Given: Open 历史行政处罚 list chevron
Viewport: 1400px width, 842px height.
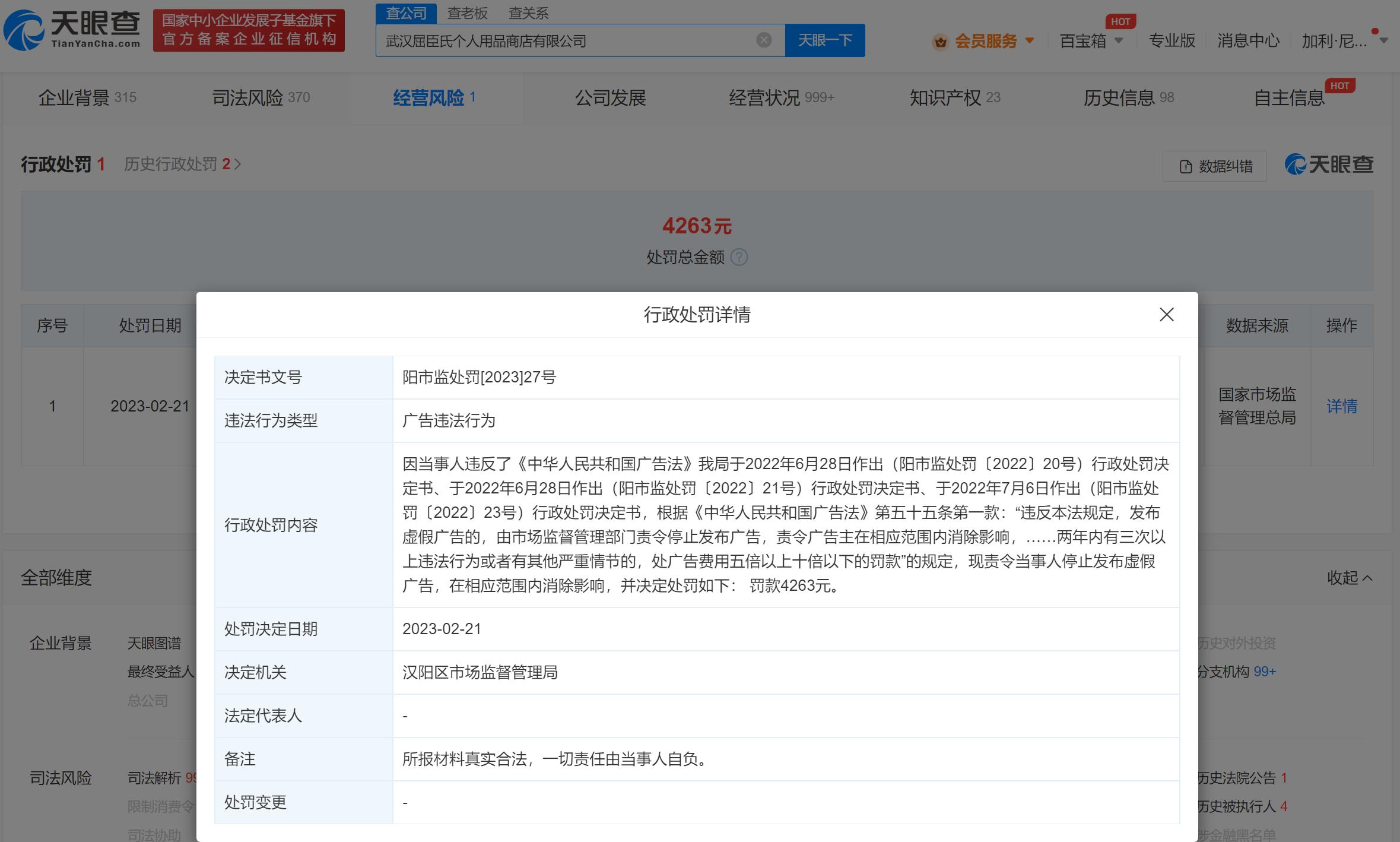Looking at the screenshot, I should (238, 164).
